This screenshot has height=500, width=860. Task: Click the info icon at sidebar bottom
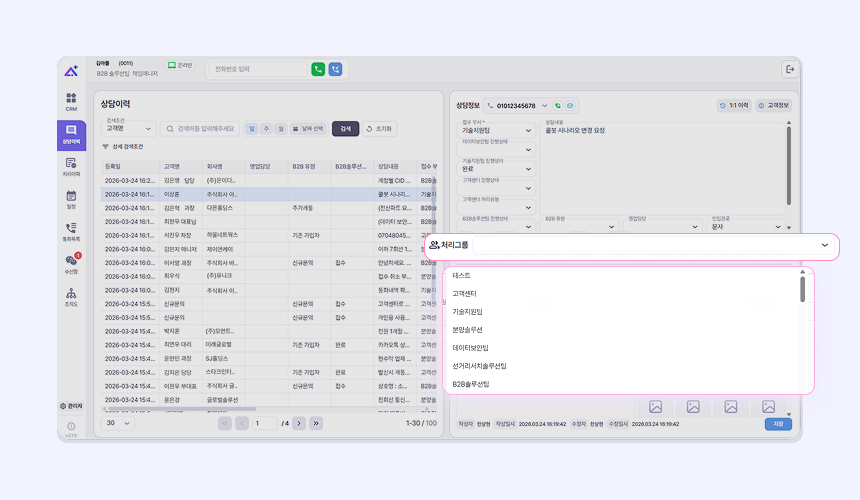point(71,426)
